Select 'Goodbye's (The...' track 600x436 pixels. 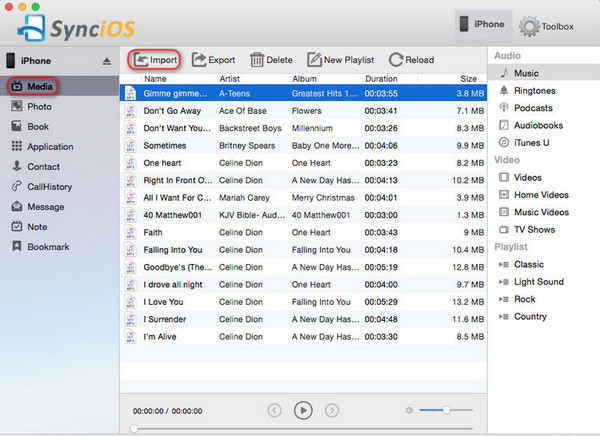point(303,267)
